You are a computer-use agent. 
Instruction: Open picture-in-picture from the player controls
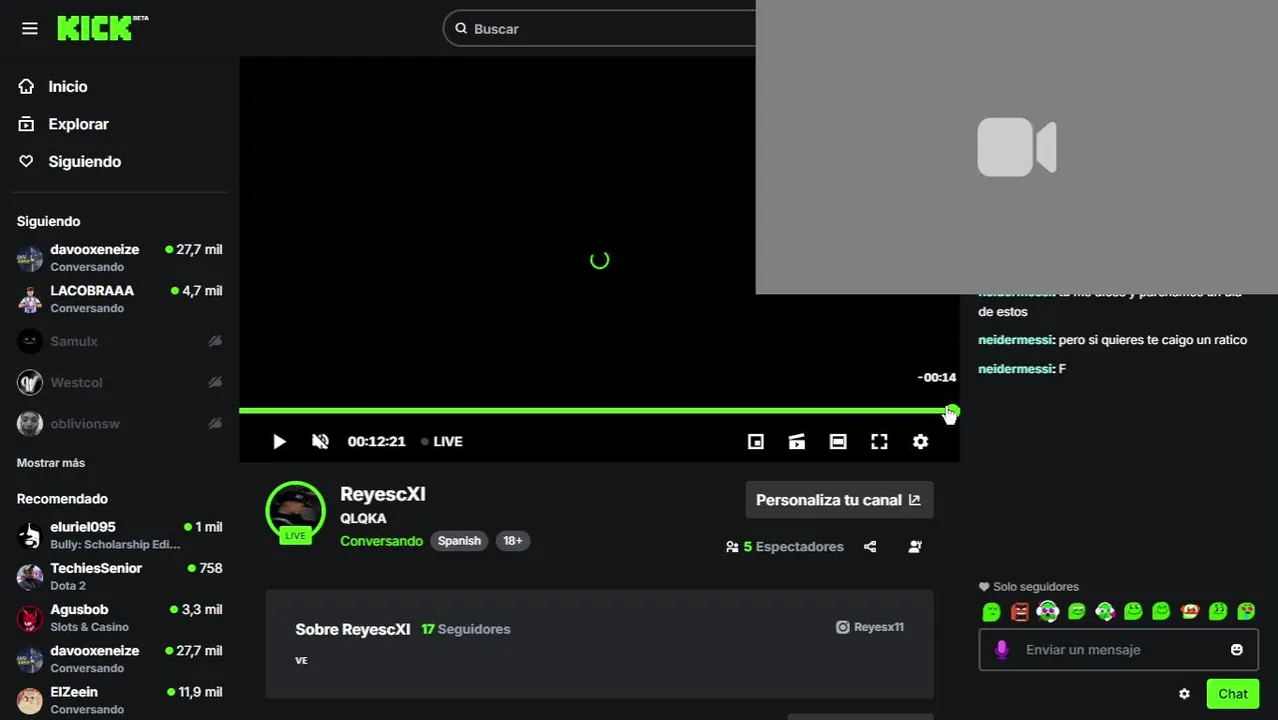(x=756, y=441)
